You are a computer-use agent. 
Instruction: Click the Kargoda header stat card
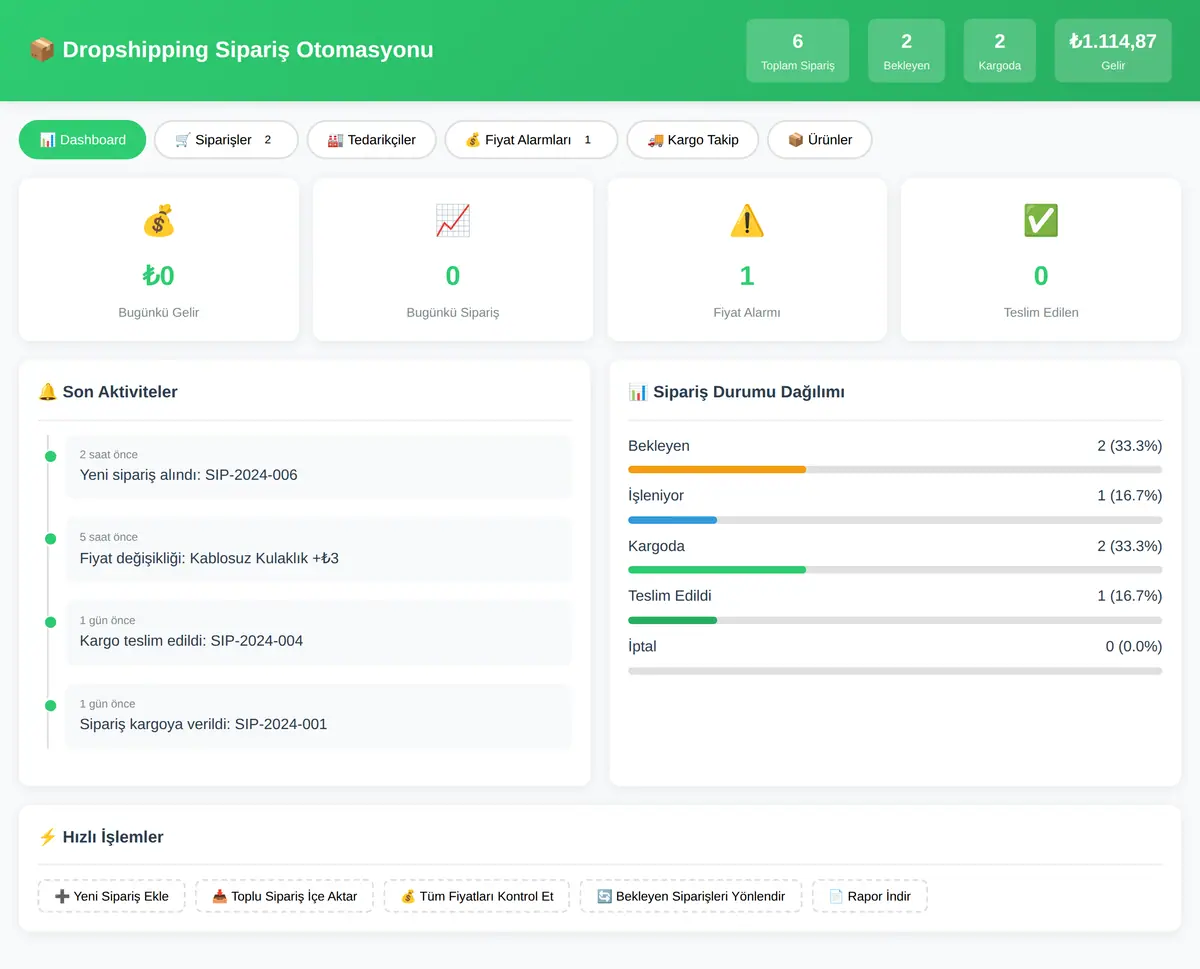(x=1000, y=51)
